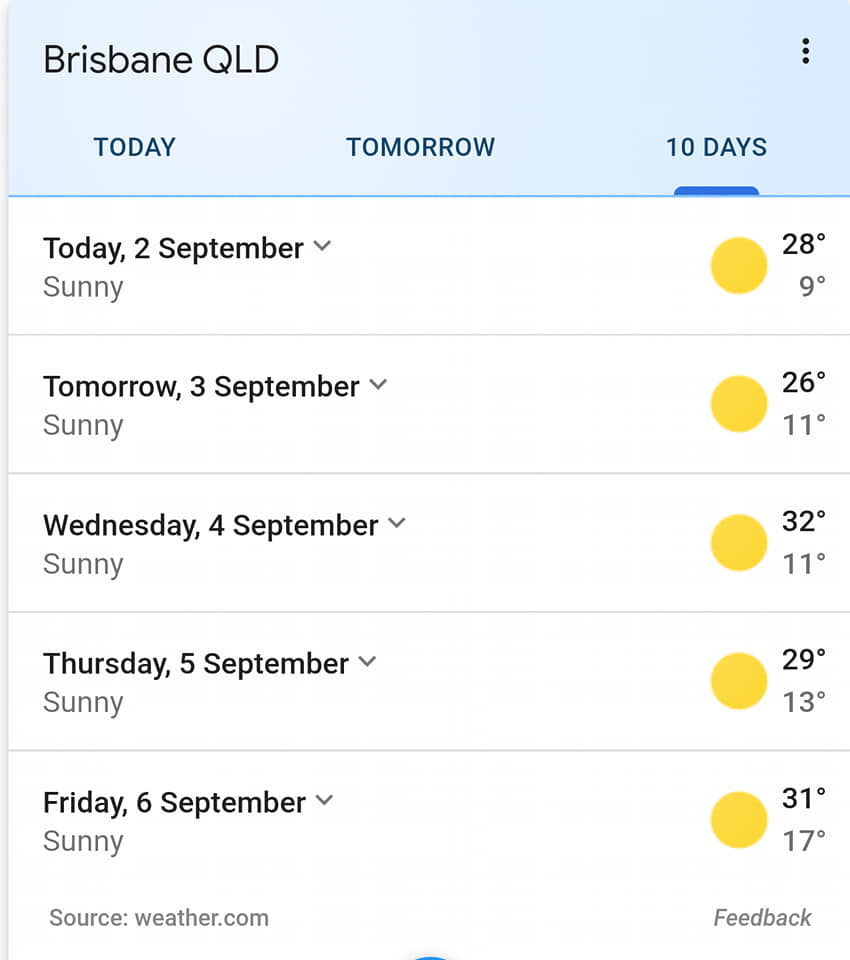Open the Feedback link
Viewport: 850px width, 960px height.
(762, 918)
